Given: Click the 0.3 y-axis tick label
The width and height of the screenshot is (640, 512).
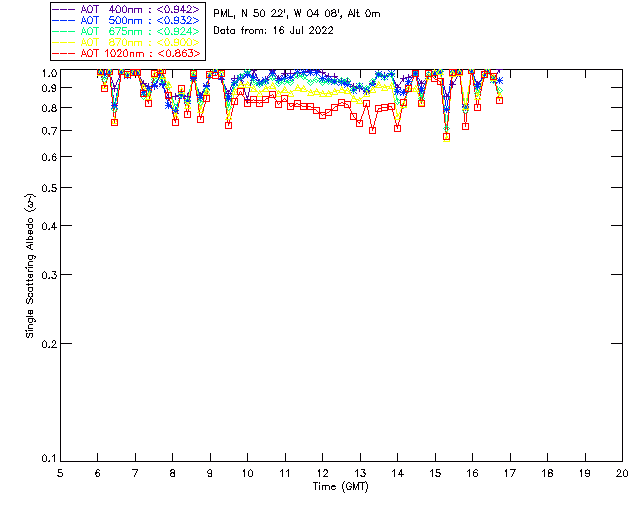Looking at the screenshot, I should pyautogui.click(x=49, y=275).
